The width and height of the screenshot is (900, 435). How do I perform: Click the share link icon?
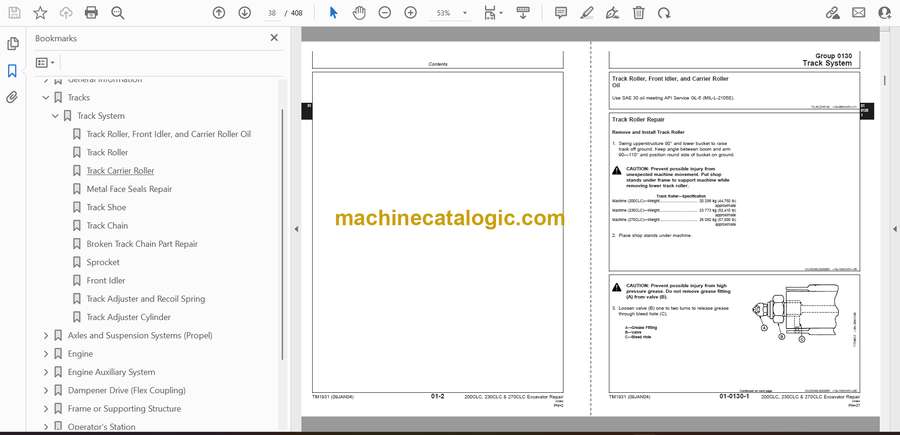click(832, 13)
